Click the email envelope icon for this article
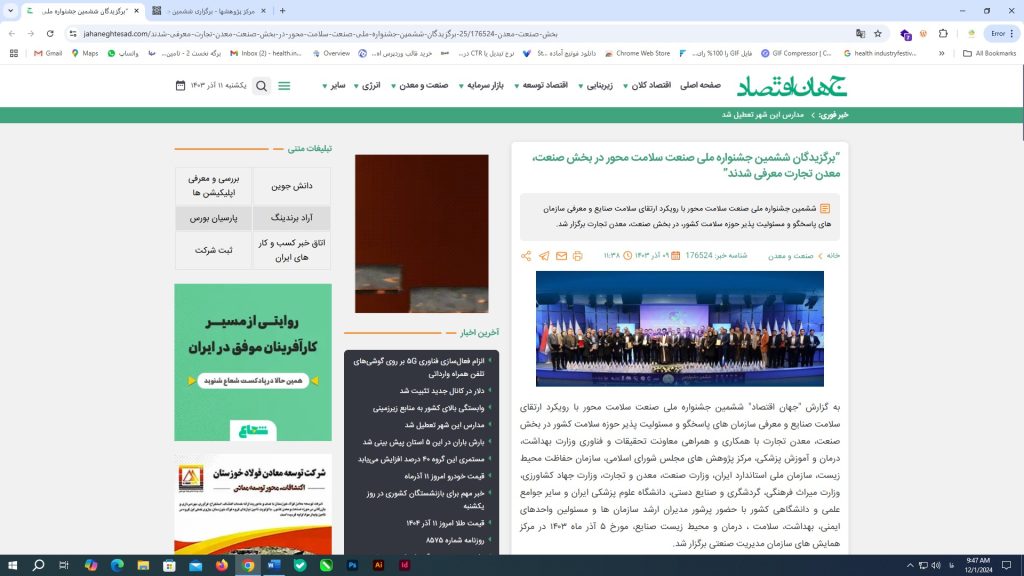1024x576 pixels. coord(561,256)
